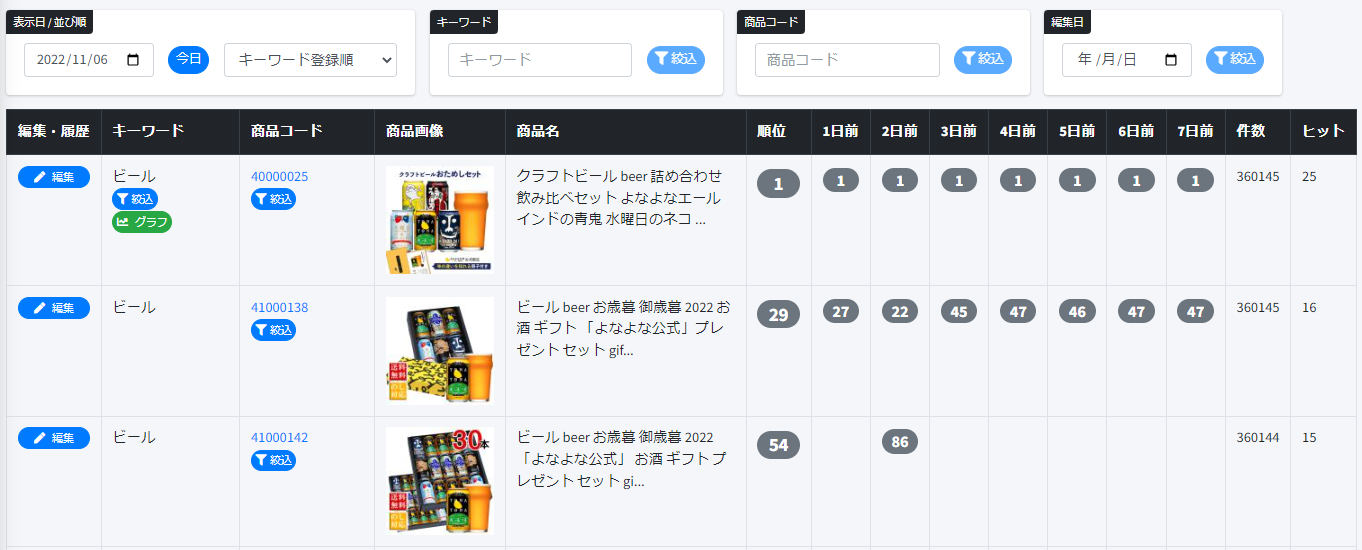Click 絞込 filter under code 41000138

pyautogui.click(x=273, y=330)
